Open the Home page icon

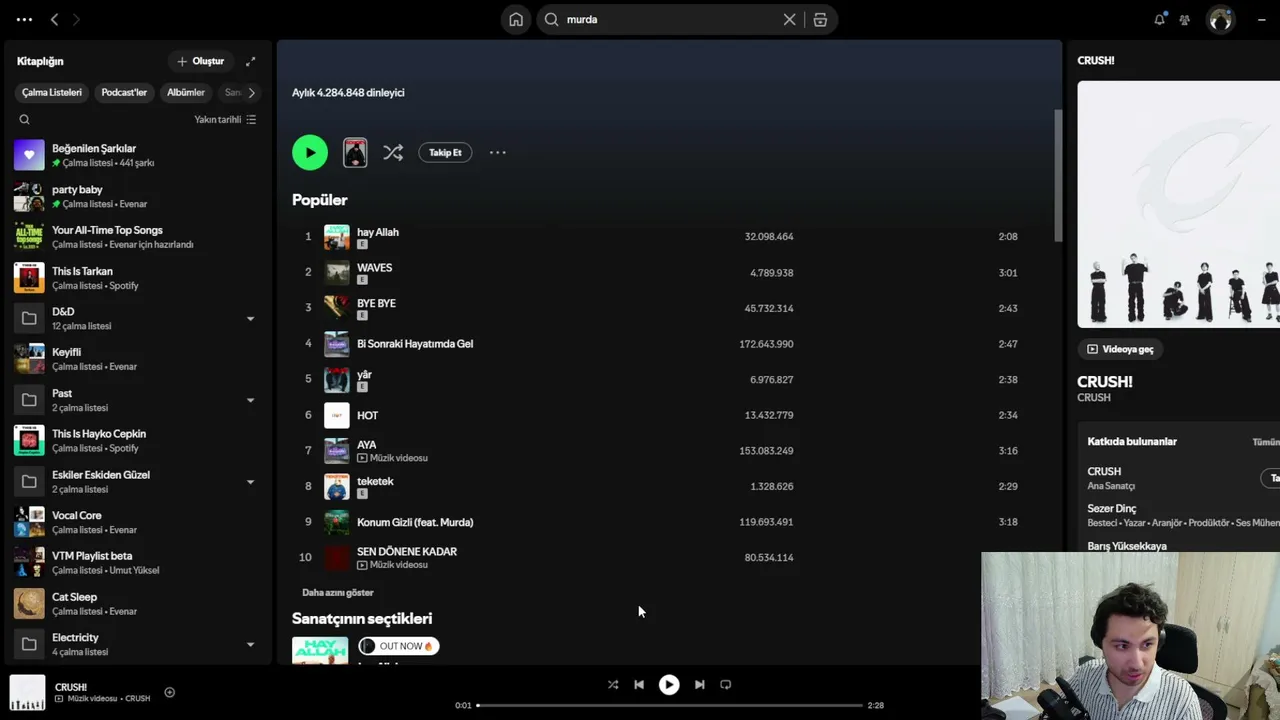point(516,19)
